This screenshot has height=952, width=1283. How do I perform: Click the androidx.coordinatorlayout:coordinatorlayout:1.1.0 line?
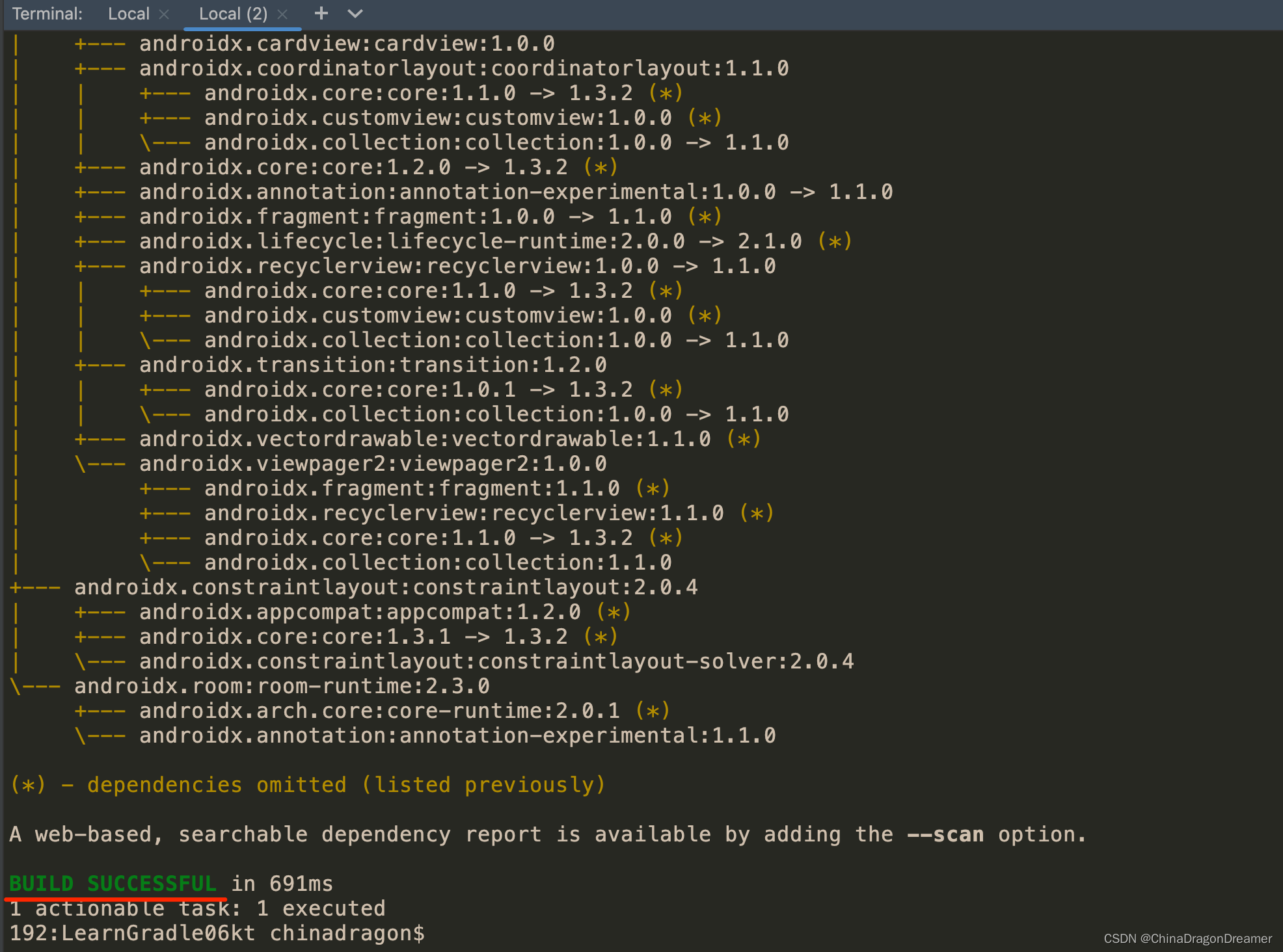pos(464,68)
